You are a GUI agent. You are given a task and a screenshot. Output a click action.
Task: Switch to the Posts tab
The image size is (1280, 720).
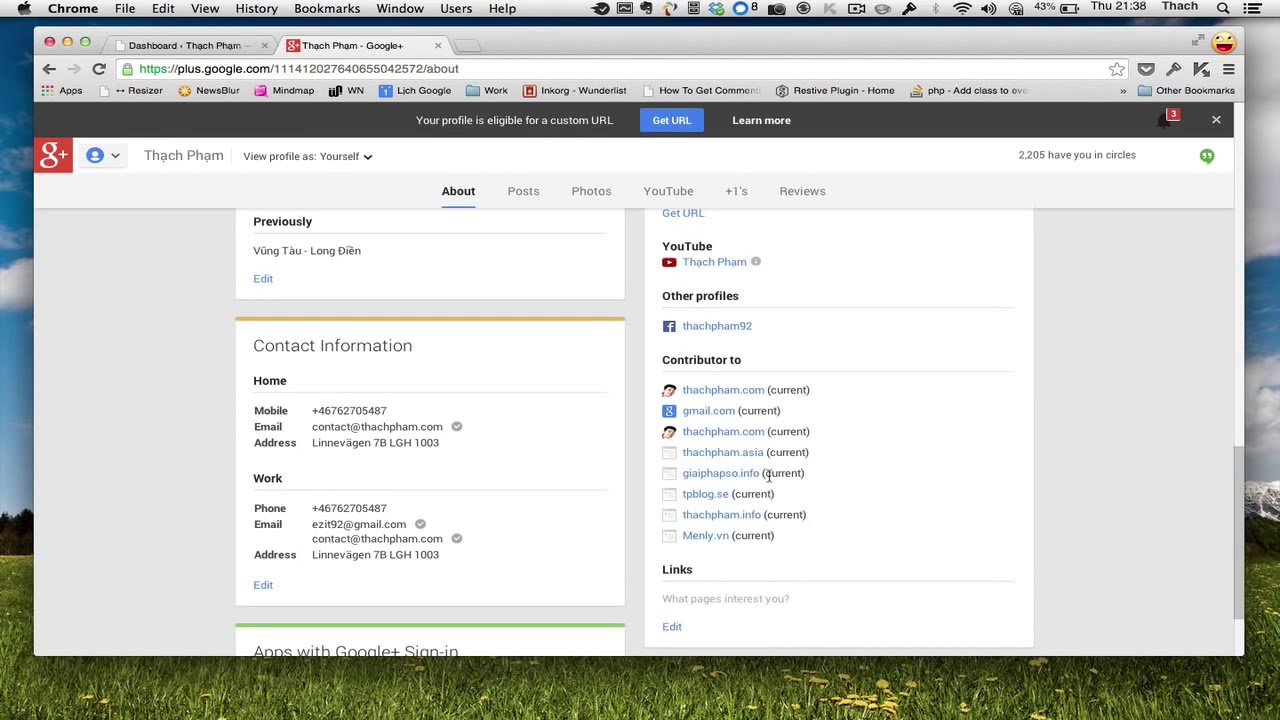click(523, 191)
